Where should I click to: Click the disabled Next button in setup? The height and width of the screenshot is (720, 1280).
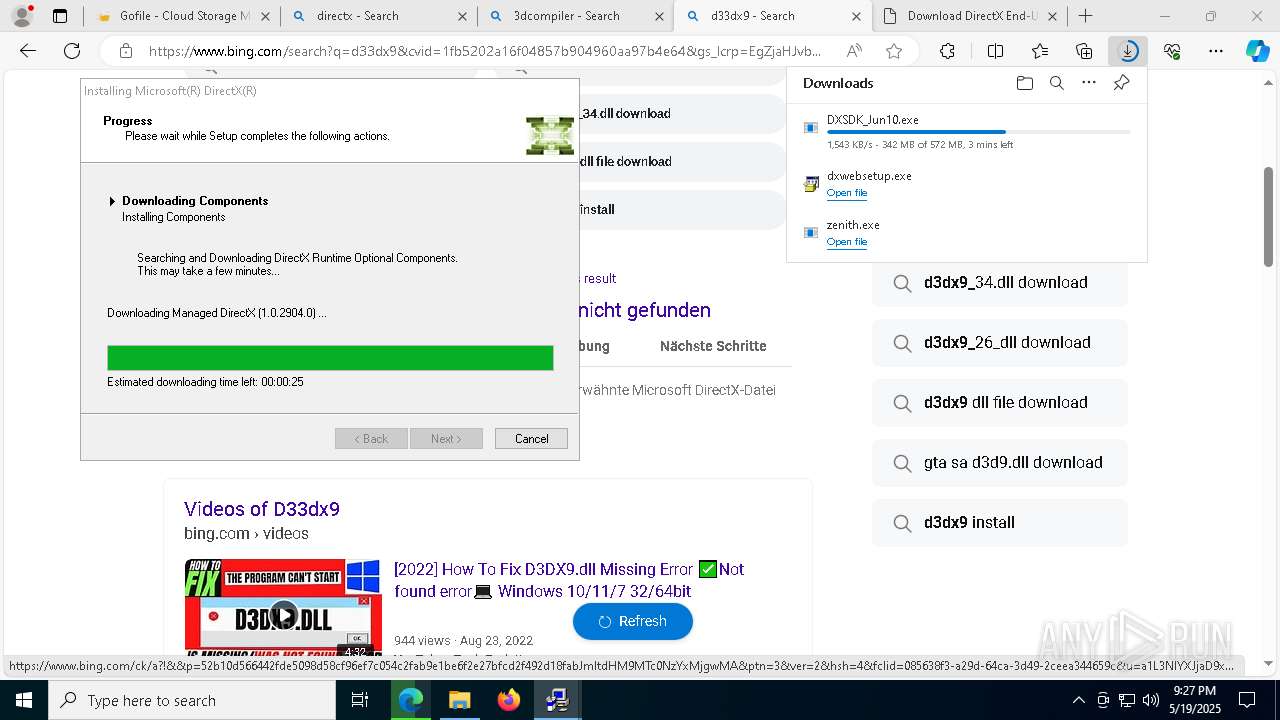click(x=446, y=439)
